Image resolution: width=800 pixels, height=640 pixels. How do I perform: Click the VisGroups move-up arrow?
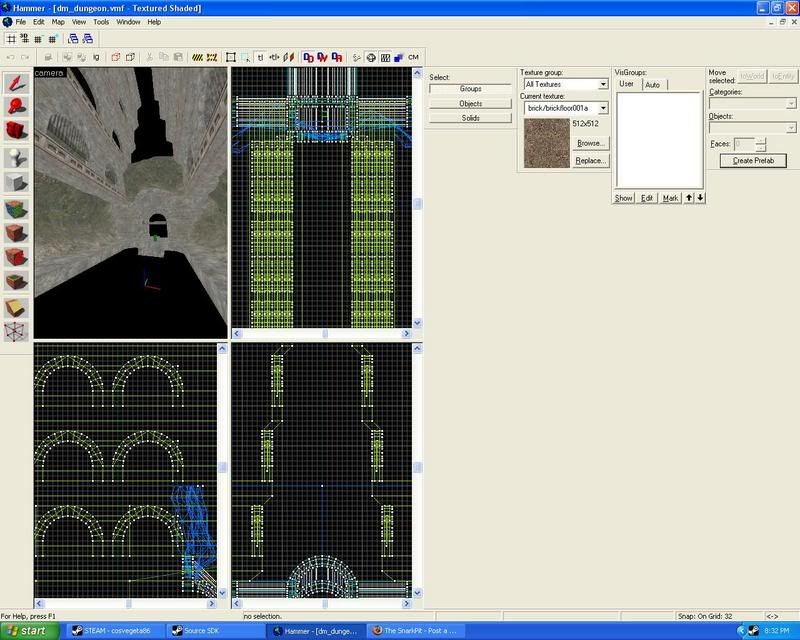[689, 198]
